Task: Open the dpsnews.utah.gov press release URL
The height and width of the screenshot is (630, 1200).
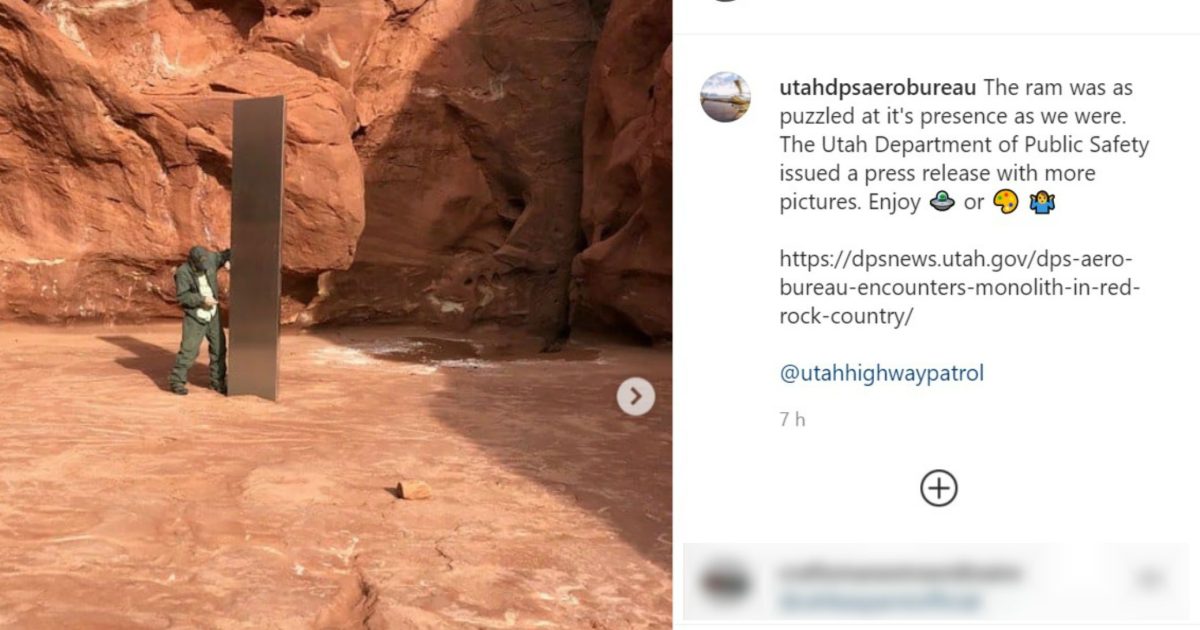Action: pos(959,288)
